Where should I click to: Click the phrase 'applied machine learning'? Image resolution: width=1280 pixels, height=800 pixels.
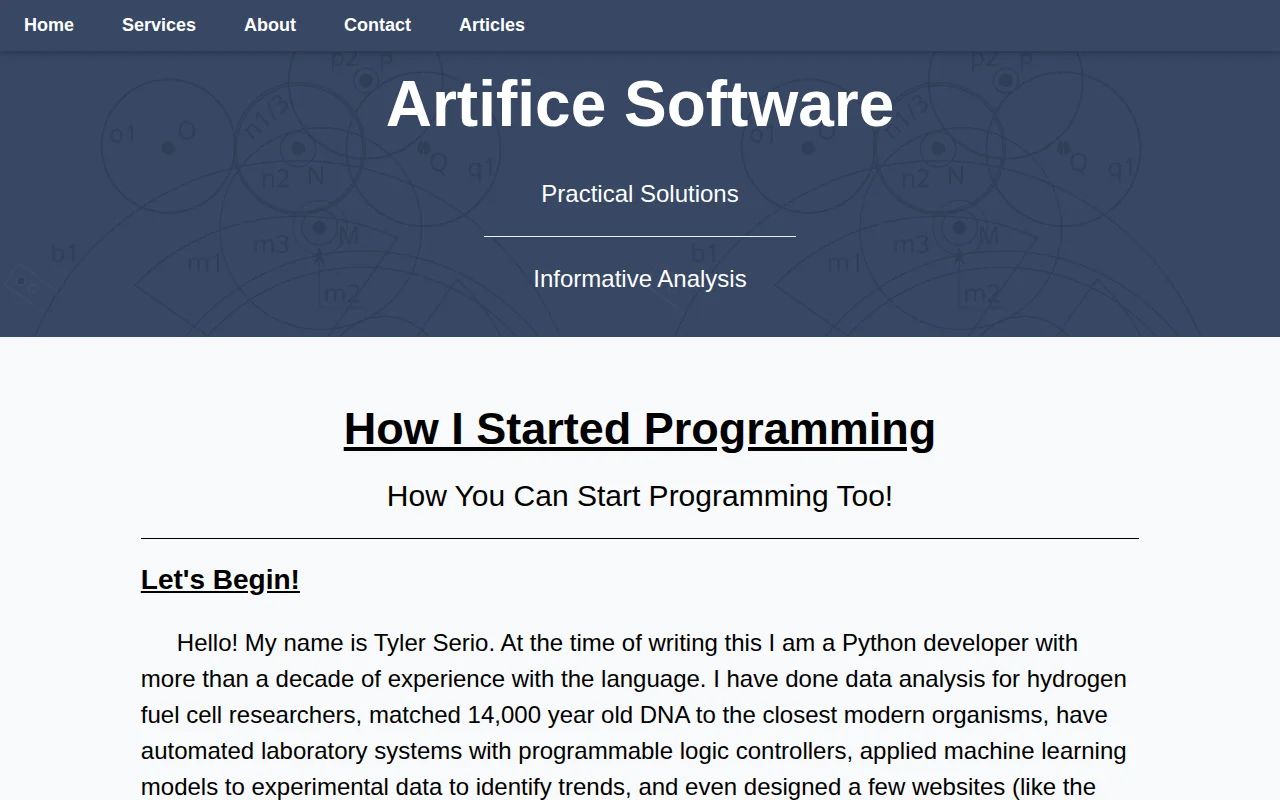pos(993,751)
